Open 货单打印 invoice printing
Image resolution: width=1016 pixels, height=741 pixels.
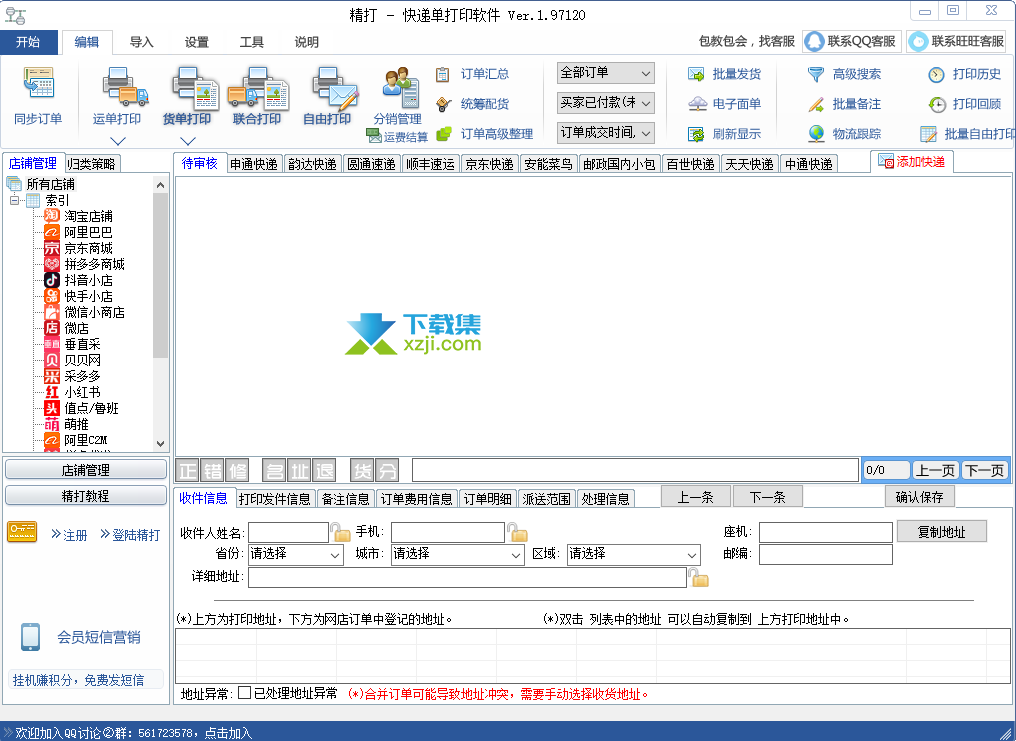[187, 96]
